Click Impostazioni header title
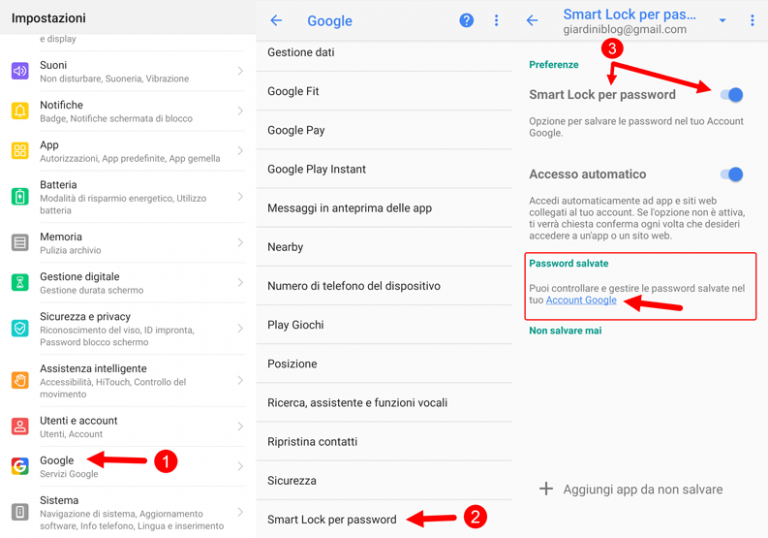Viewport: 768px width, 538px height. (x=48, y=18)
